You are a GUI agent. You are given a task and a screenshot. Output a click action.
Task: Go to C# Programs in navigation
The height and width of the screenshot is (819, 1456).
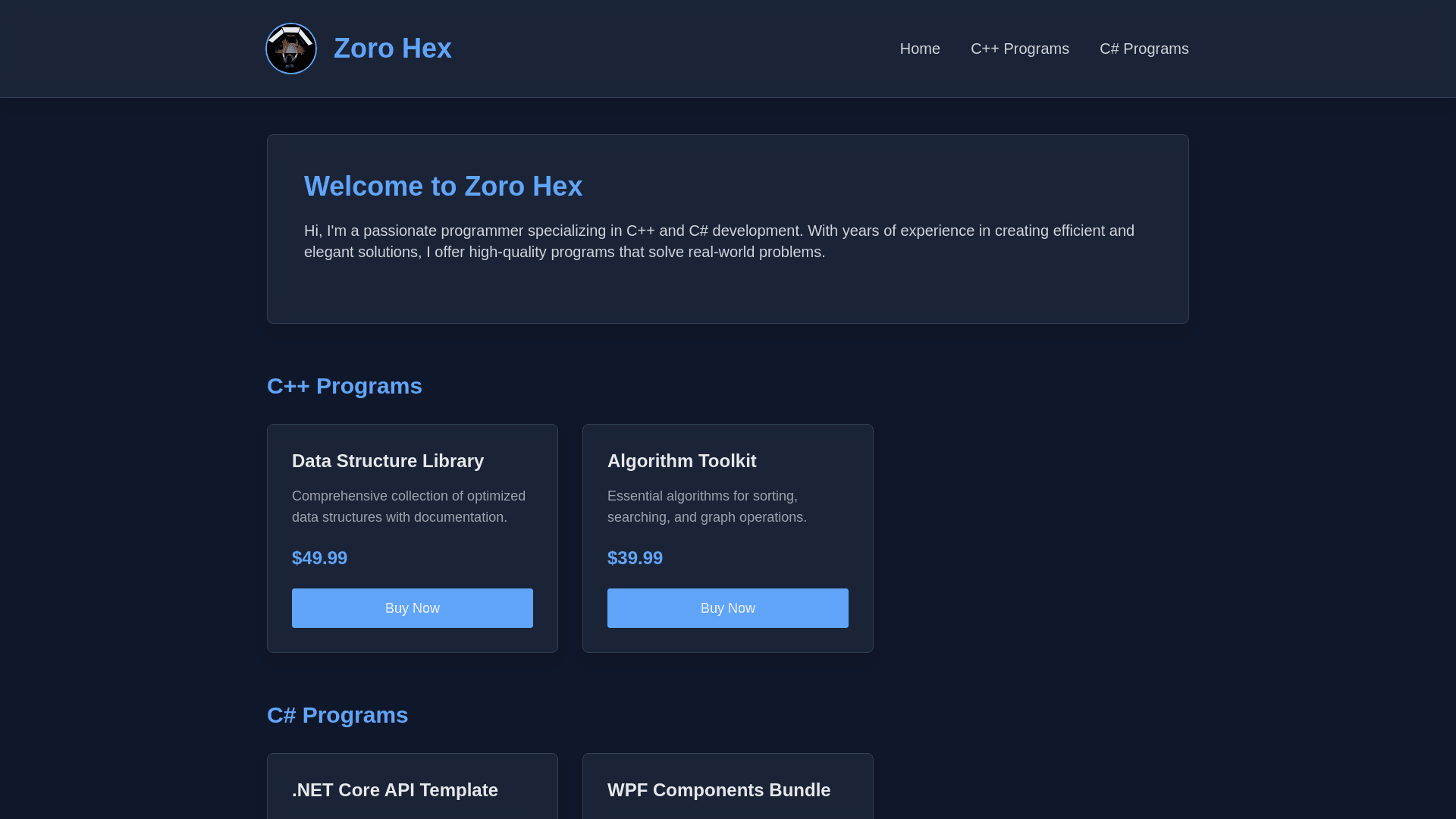pos(1144,49)
